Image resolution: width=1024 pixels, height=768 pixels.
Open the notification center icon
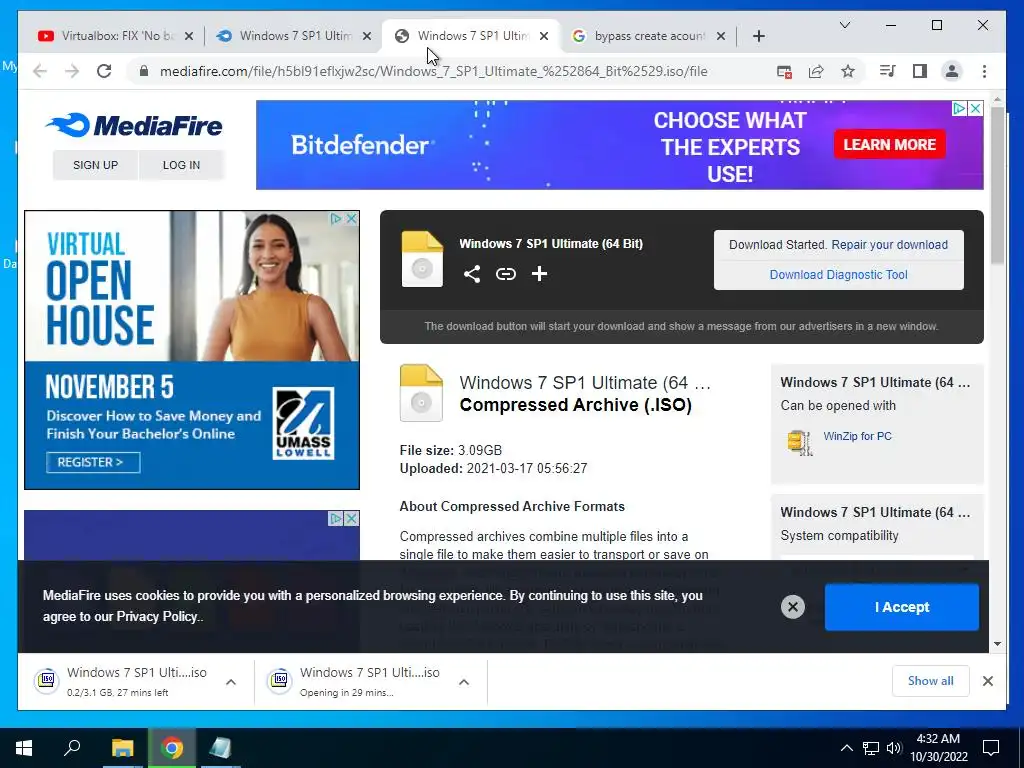(991, 748)
